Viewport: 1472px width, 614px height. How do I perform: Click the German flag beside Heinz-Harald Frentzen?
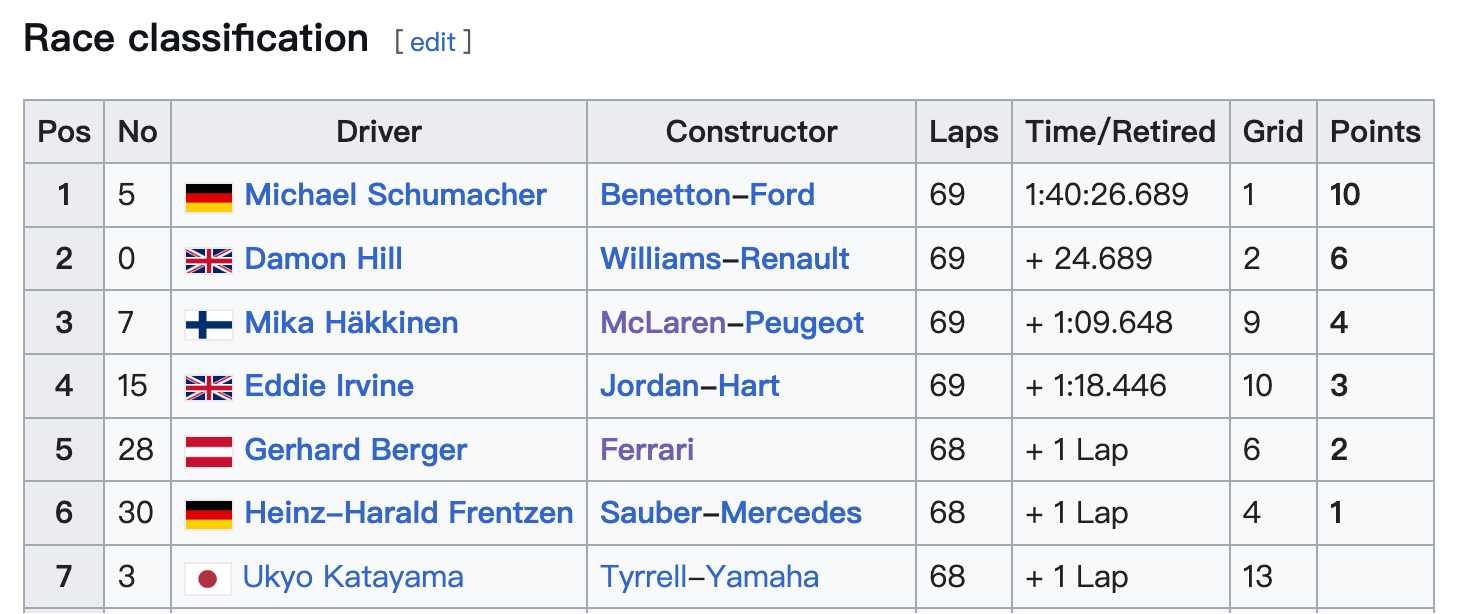tap(209, 514)
